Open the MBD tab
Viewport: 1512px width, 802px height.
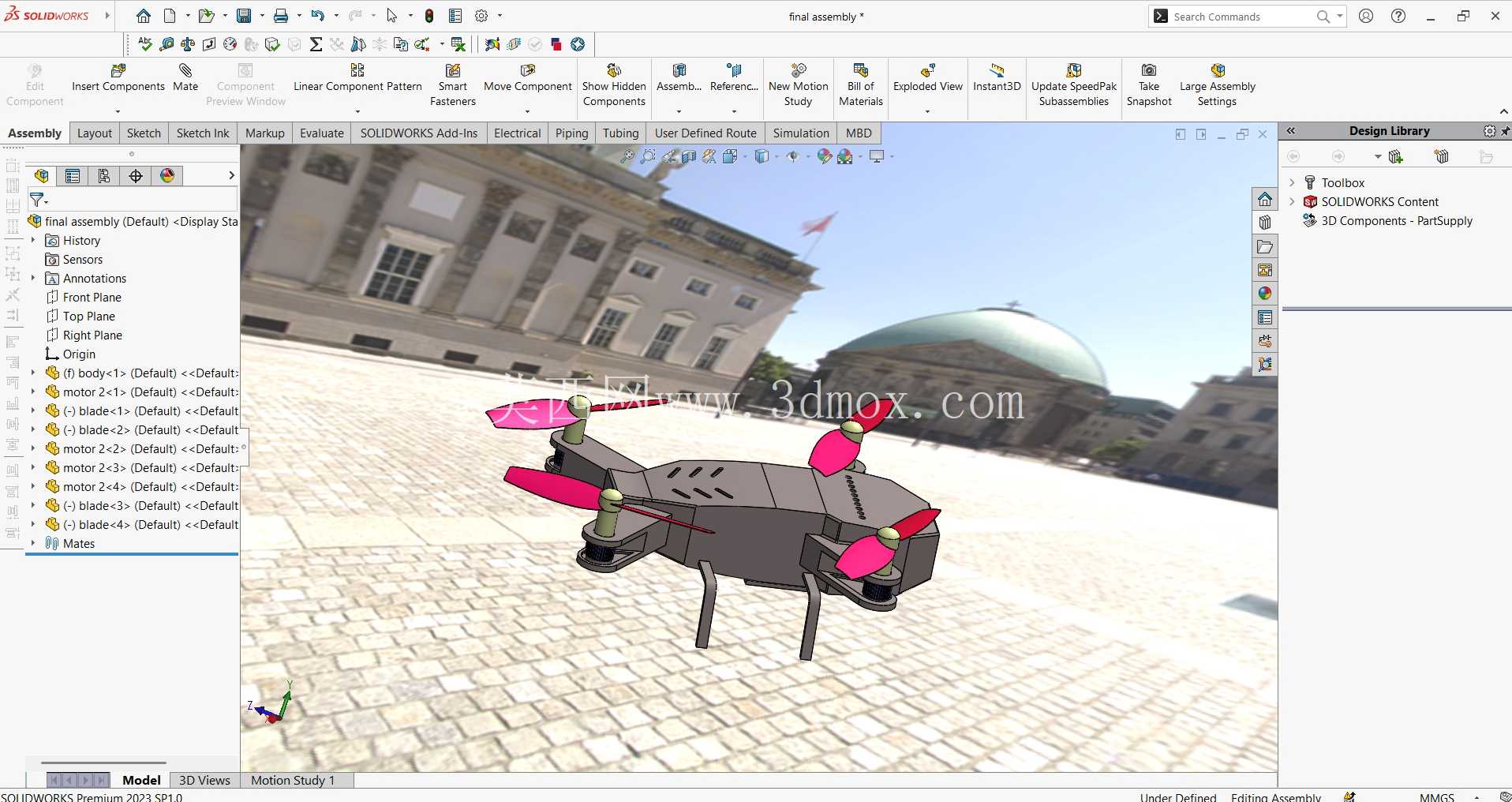[x=859, y=133]
